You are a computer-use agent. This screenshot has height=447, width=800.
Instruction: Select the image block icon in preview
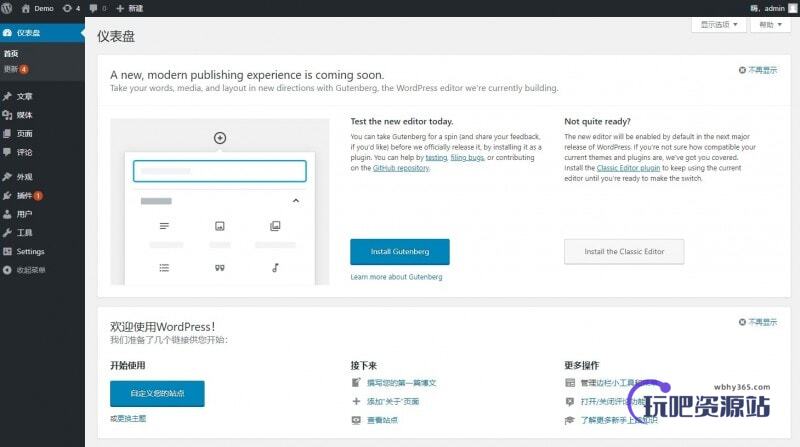(220, 226)
